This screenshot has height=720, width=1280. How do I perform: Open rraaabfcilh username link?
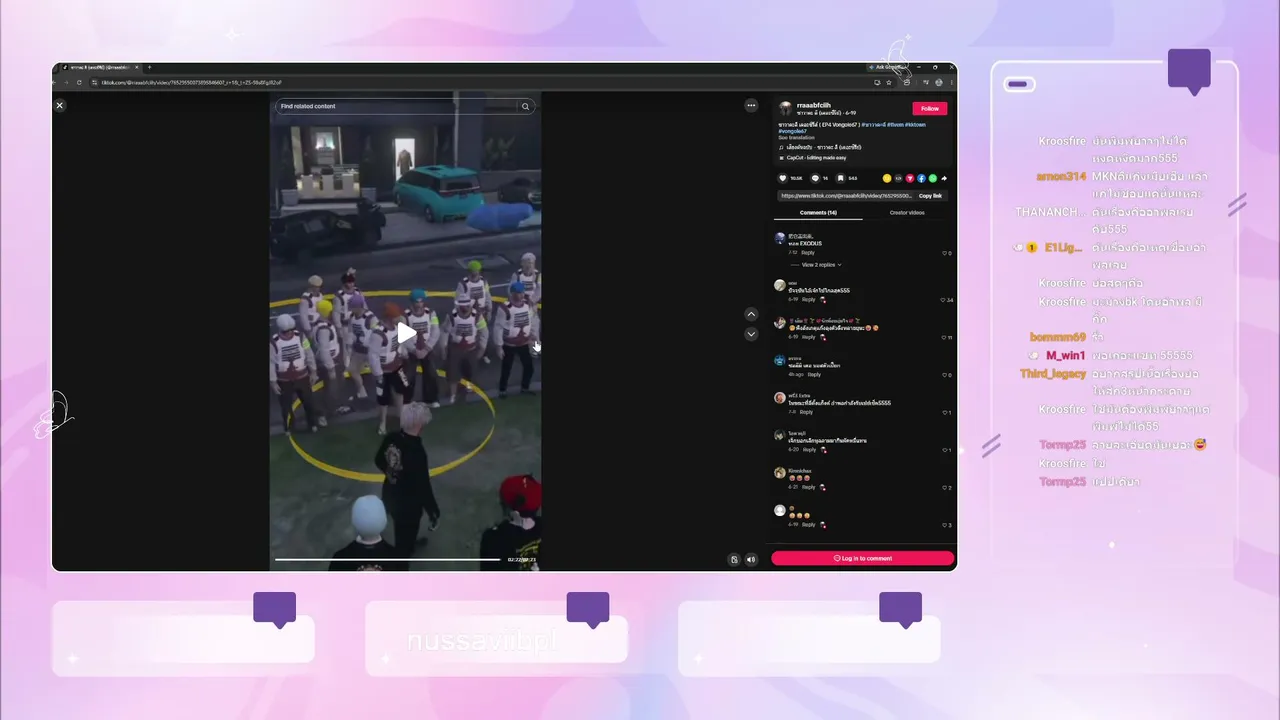click(813, 105)
